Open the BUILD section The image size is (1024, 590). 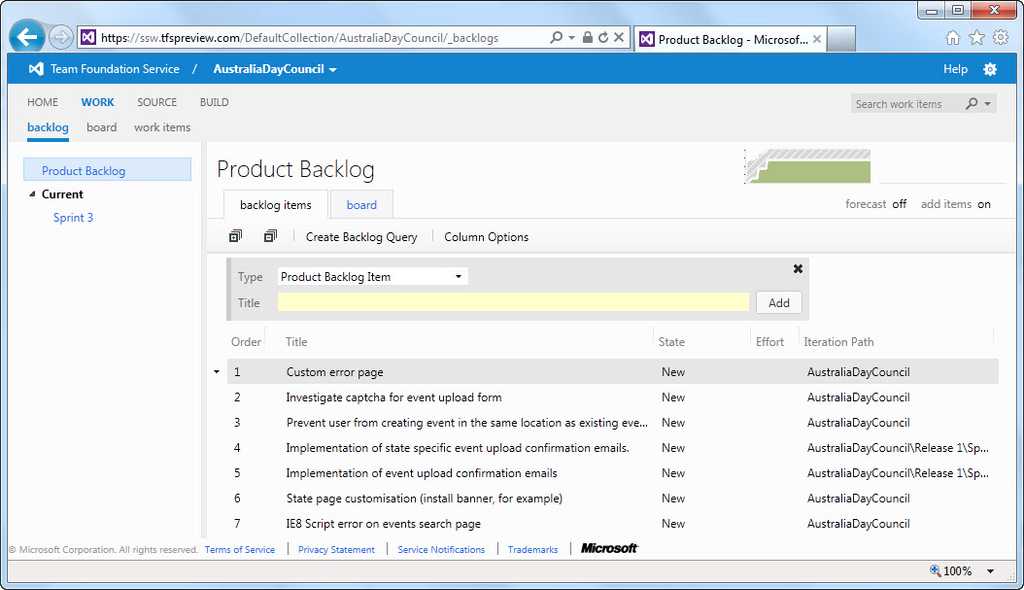tap(213, 102)
